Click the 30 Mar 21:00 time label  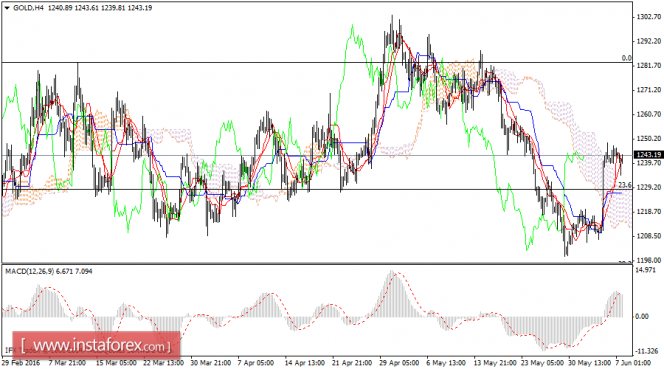[210, 363]
